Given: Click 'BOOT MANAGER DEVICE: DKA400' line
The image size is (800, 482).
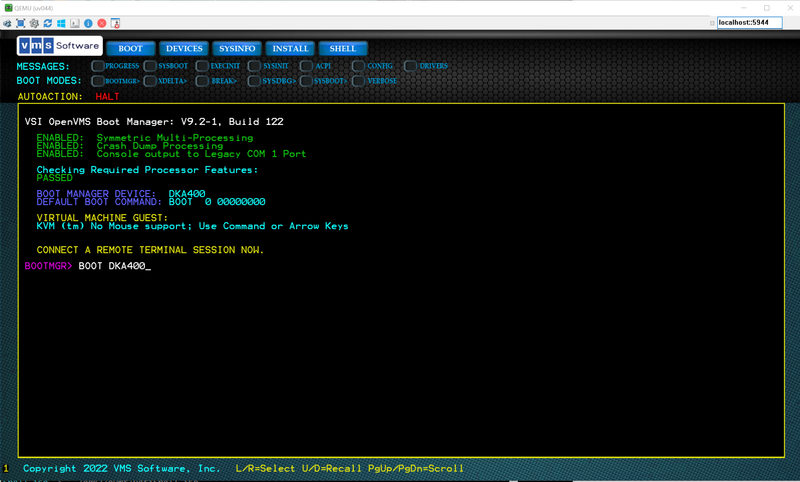Looking at the screenshot, I should pos(121,194).
